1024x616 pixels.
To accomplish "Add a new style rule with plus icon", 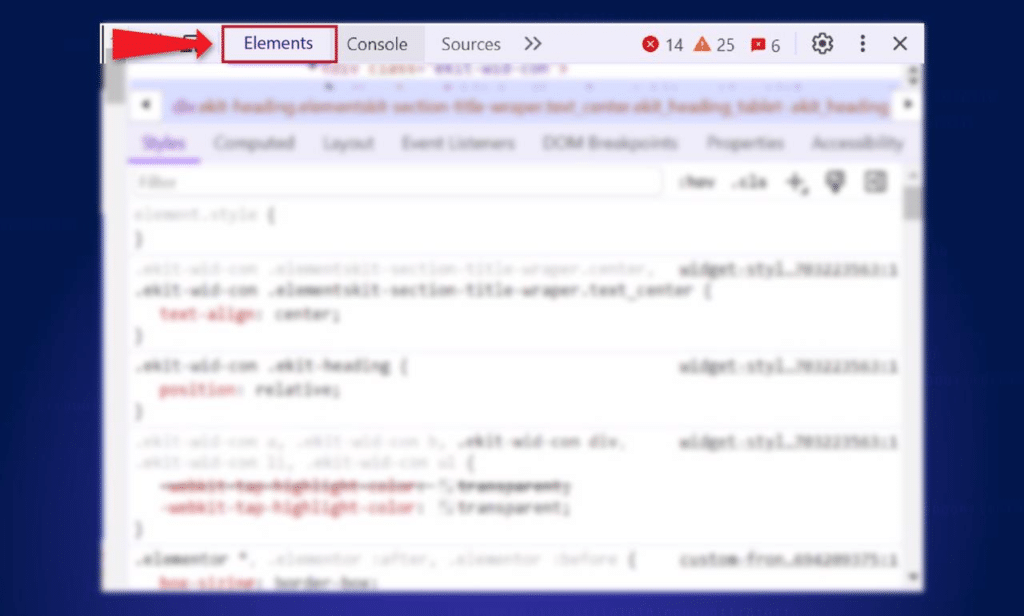I will click(797, 182).
